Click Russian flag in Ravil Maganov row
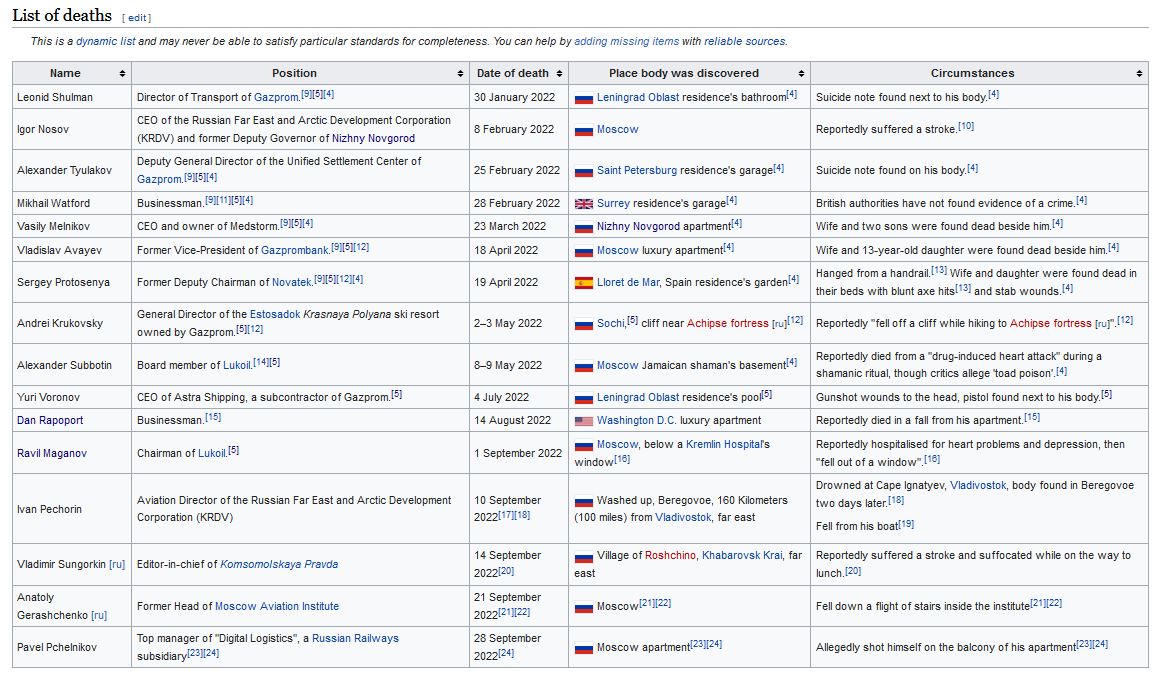The image size is (1155, 684). point(583,445)
